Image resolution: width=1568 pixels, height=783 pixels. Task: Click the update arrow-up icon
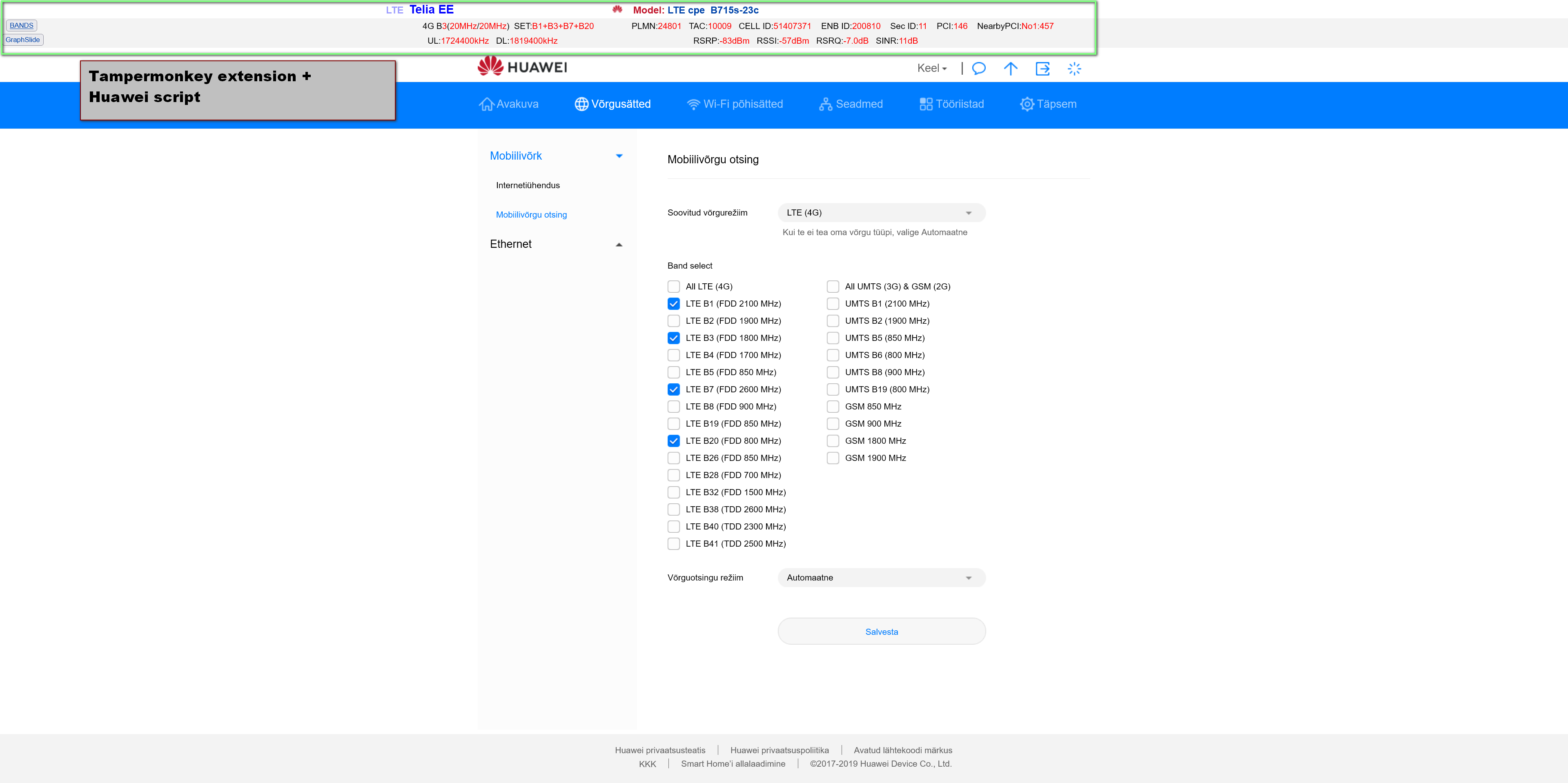pos(1011,68)
